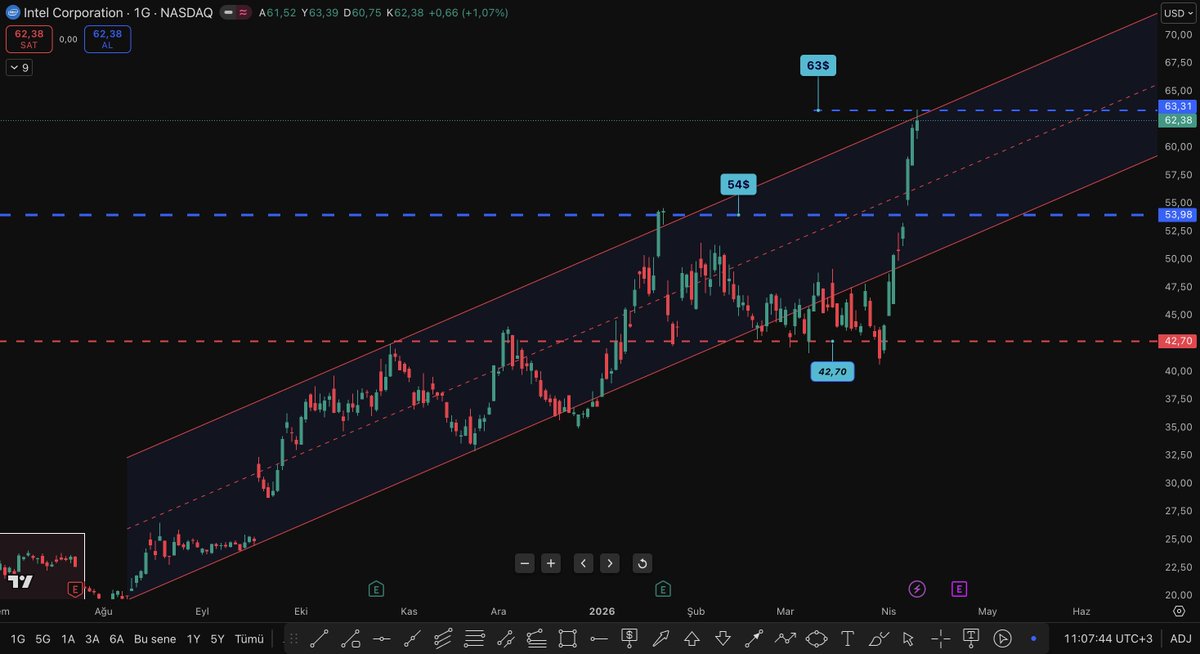Click the drawing toolbar drag handle
The height and width of the screenshot is (654, 1200).
(x=293, y=638)
